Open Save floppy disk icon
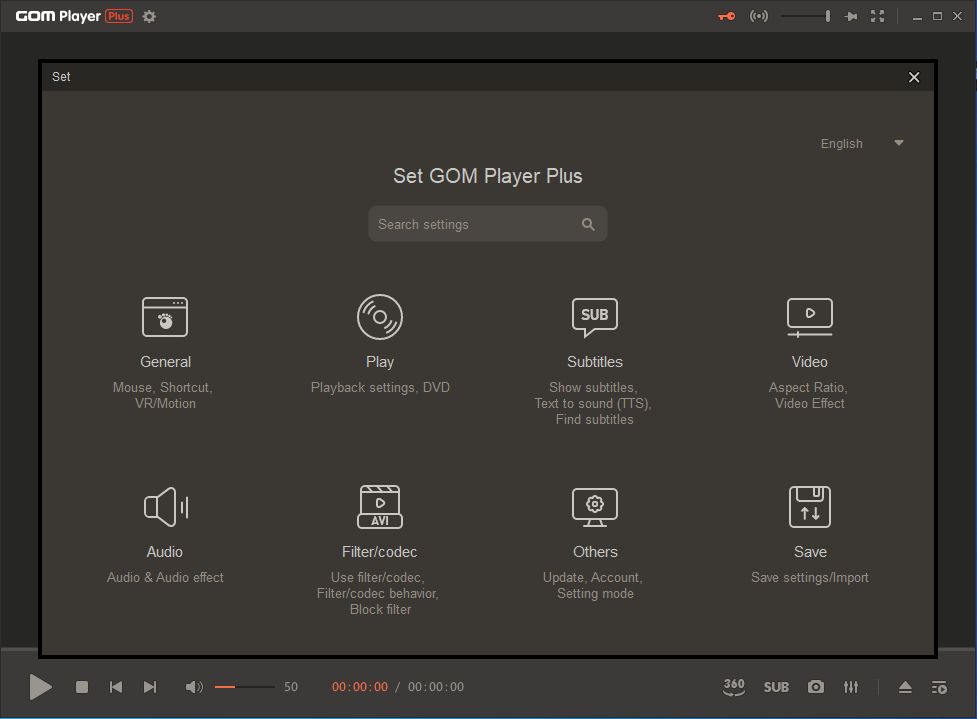This screenshot has width=977, height=719. [809, 507]
